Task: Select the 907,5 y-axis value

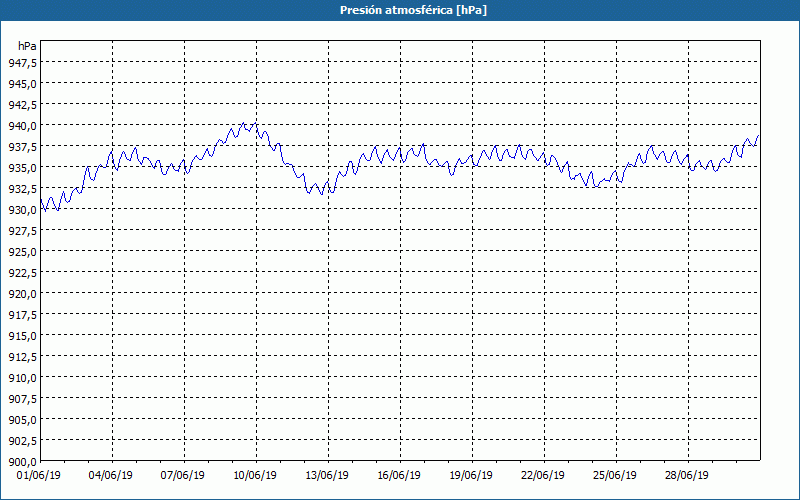Action: pos(22,399)
